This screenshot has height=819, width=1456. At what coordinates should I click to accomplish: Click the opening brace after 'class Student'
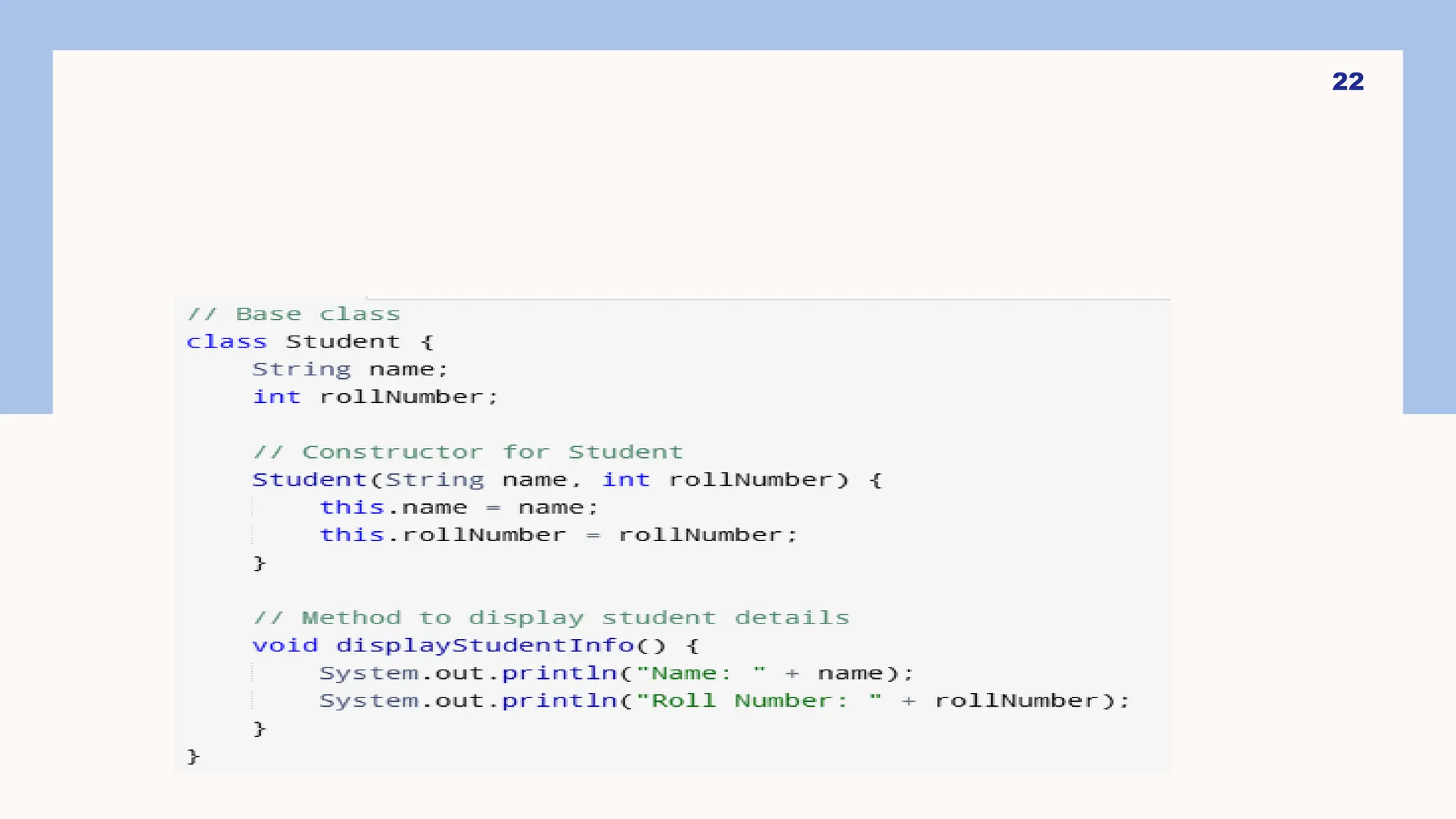tap(427, 342)
